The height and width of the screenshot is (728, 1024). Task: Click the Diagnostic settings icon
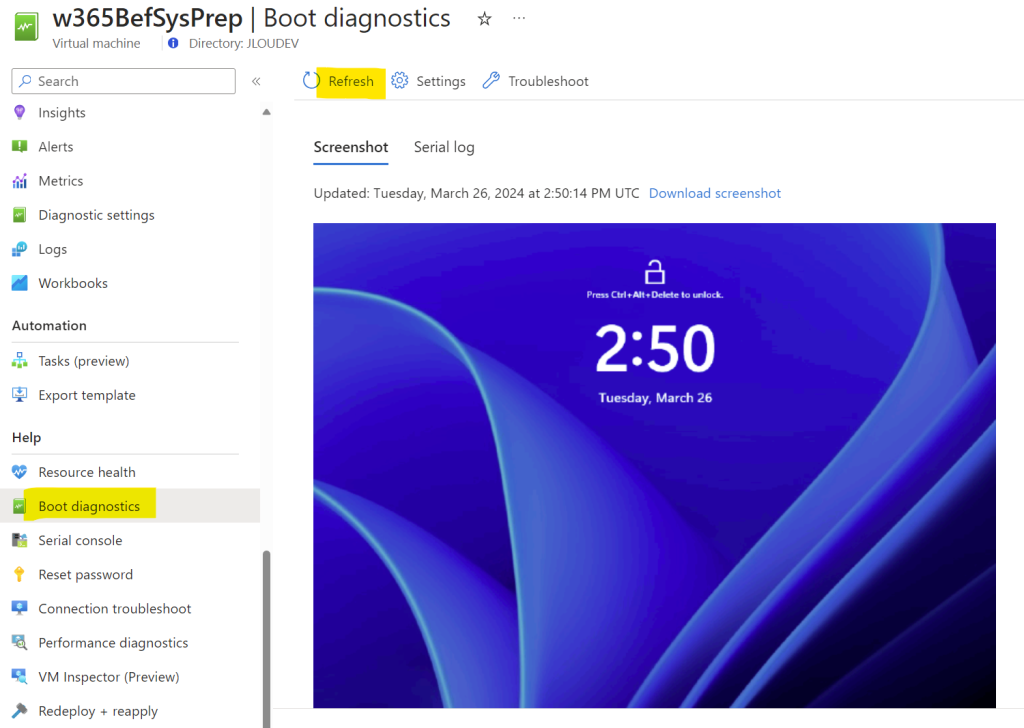coord(20,215)
